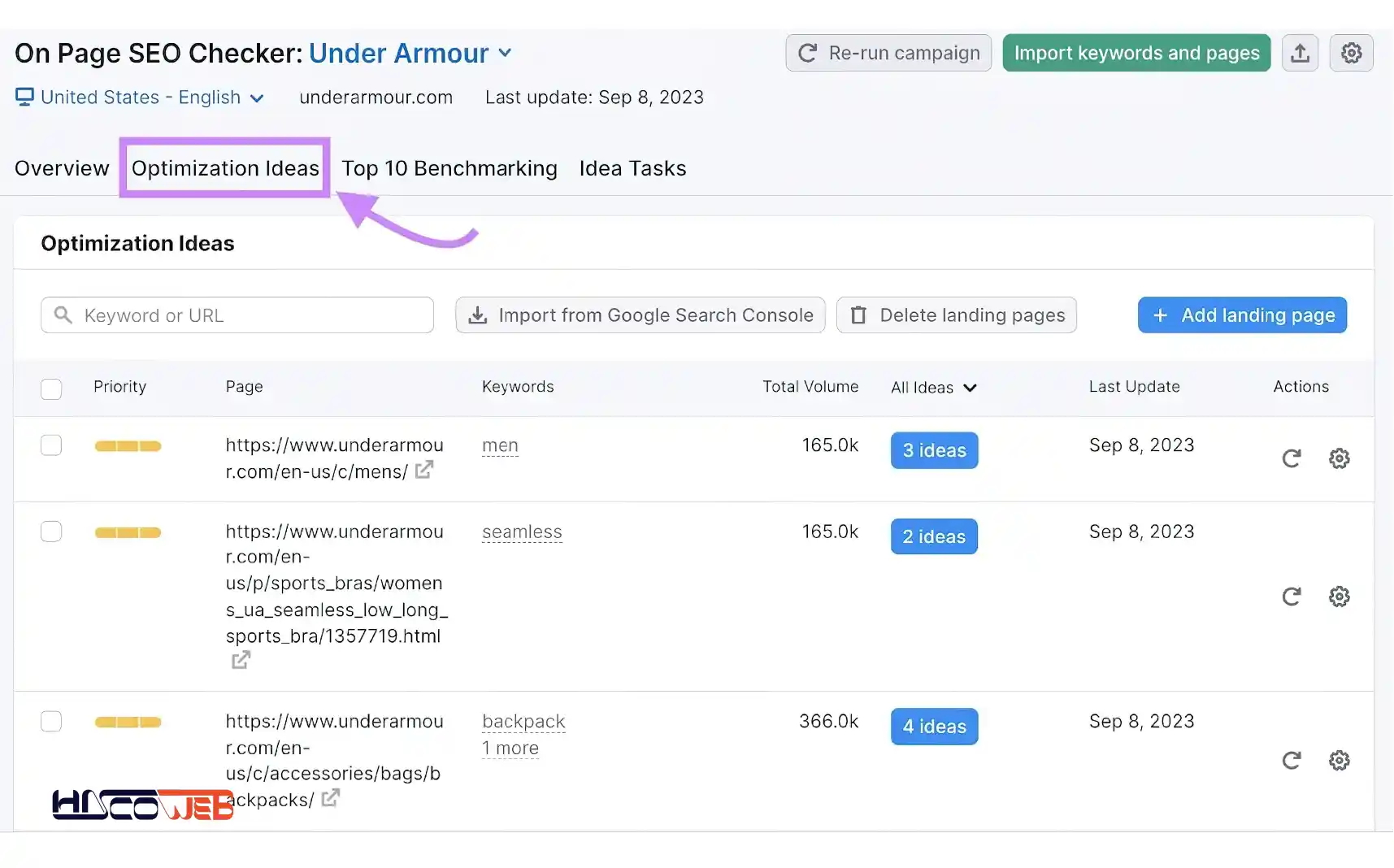This screenshot has width=1394, height=868.
Task: Open the 4 ideas button for backpacks row
Action: click(934, 727)
